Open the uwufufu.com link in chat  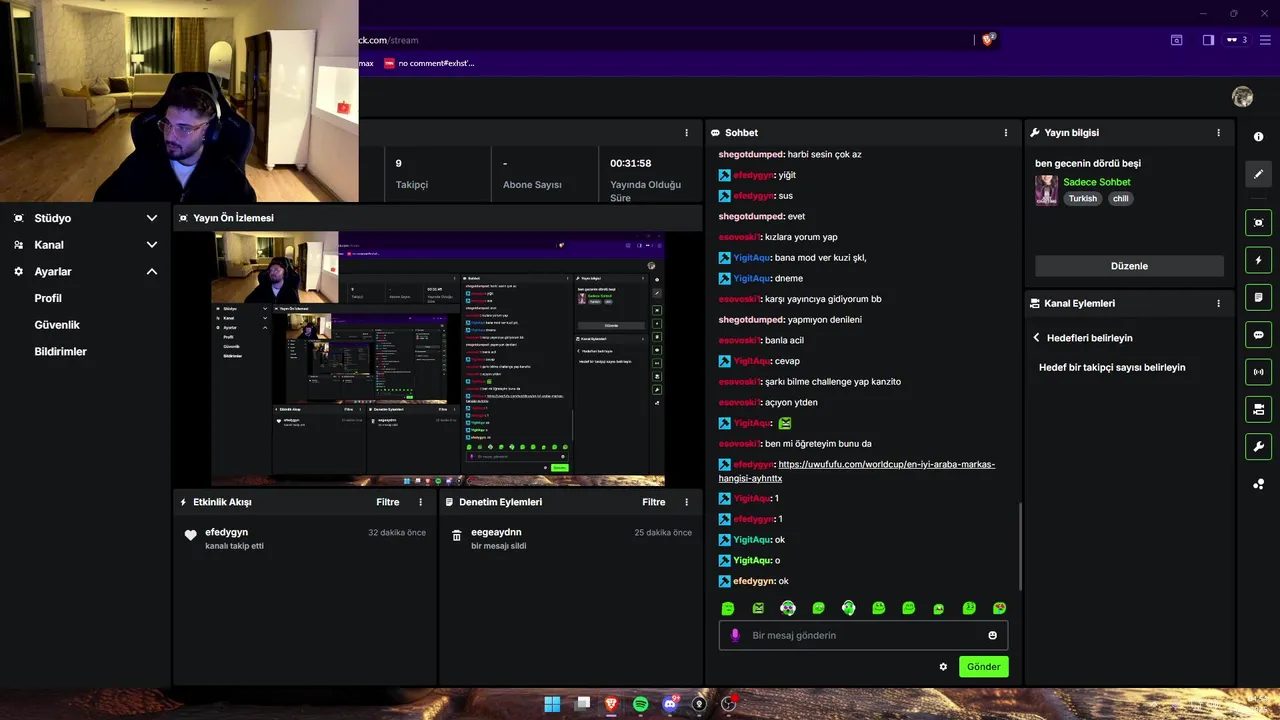[857, 471]
